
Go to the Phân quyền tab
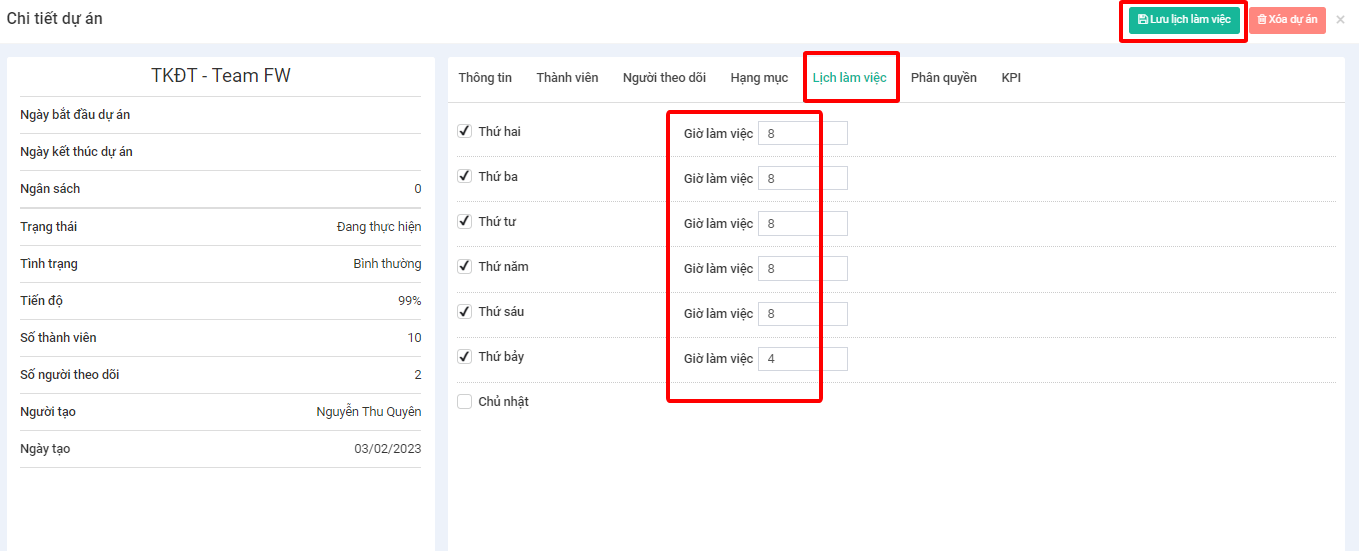click(x=943, y=78)
